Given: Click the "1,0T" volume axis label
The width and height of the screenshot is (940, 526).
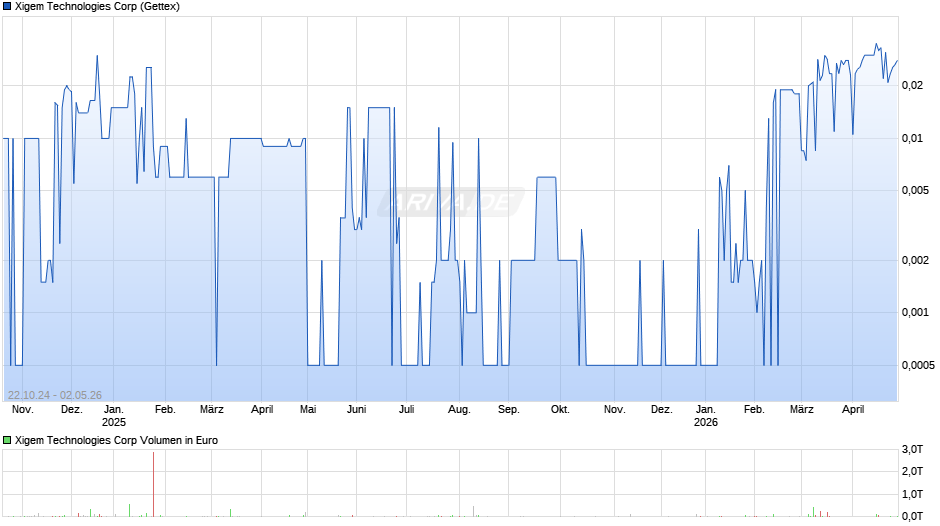Looking at the screenshot, I should pos(912,494).
